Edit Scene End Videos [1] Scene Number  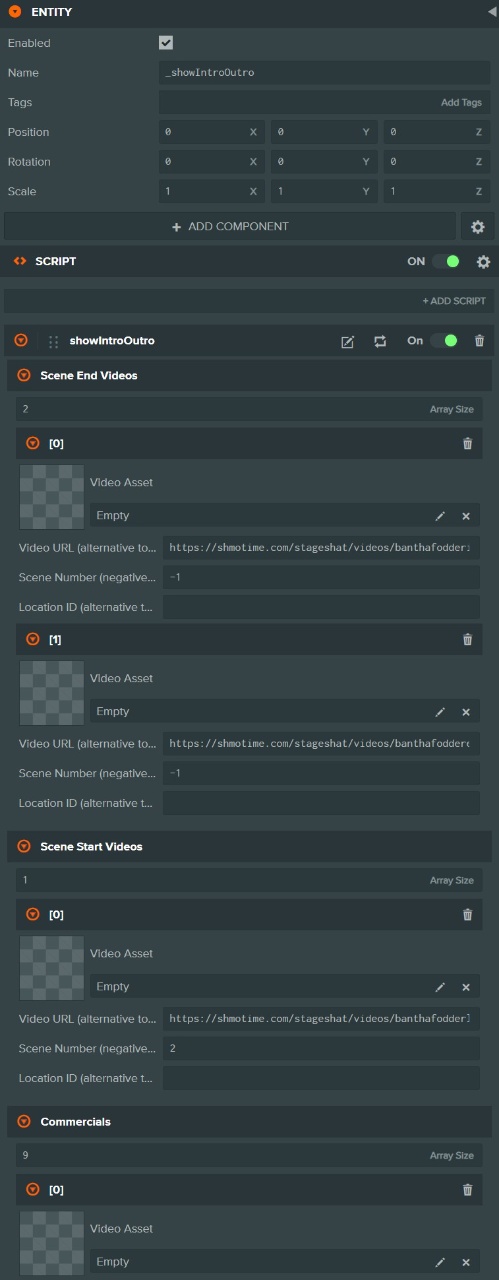[321, 773]
